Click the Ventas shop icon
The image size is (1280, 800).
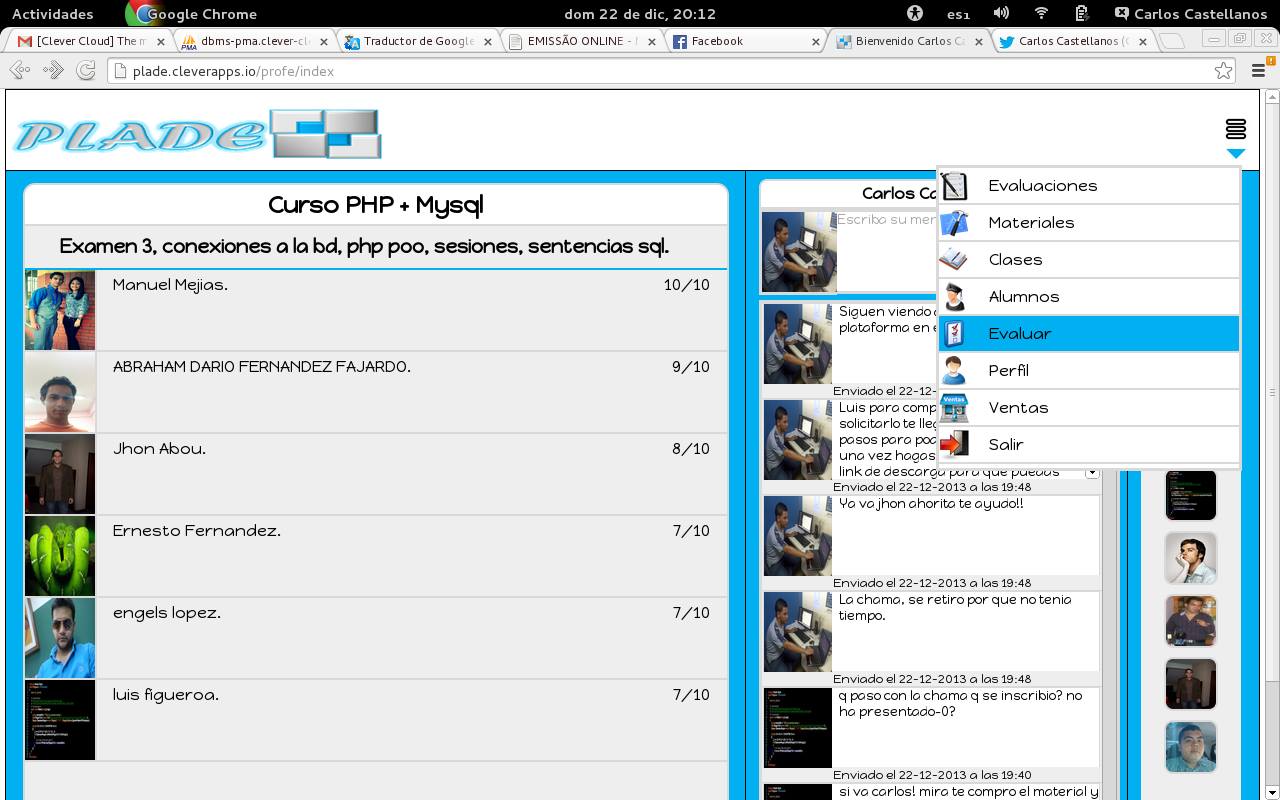tap(954, 407)
